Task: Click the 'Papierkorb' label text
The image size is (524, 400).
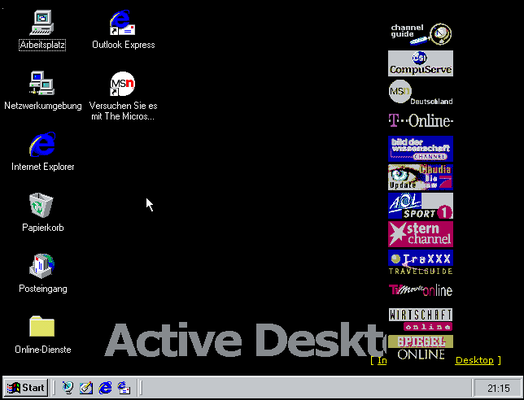Action: click(x=43, y=228)
